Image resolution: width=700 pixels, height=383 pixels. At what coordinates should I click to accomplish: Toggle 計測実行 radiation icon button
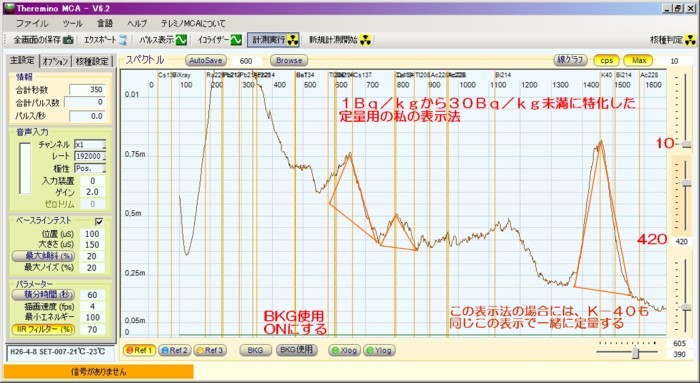[x=273, y=40]
